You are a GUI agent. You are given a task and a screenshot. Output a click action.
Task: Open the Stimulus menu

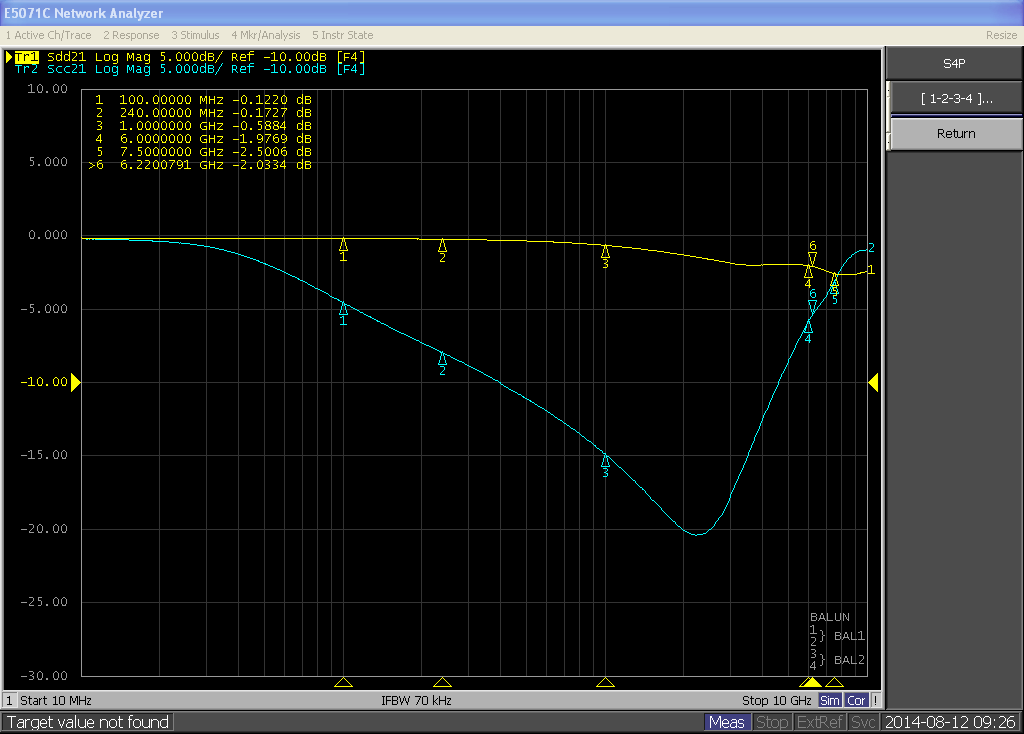tap(195, 35)
